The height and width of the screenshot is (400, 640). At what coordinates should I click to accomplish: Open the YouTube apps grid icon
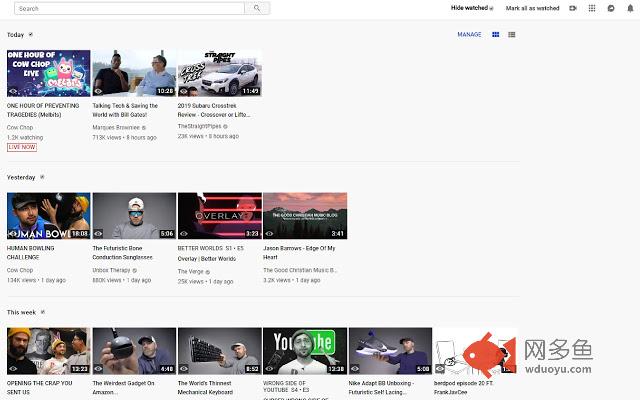point(592,8)
